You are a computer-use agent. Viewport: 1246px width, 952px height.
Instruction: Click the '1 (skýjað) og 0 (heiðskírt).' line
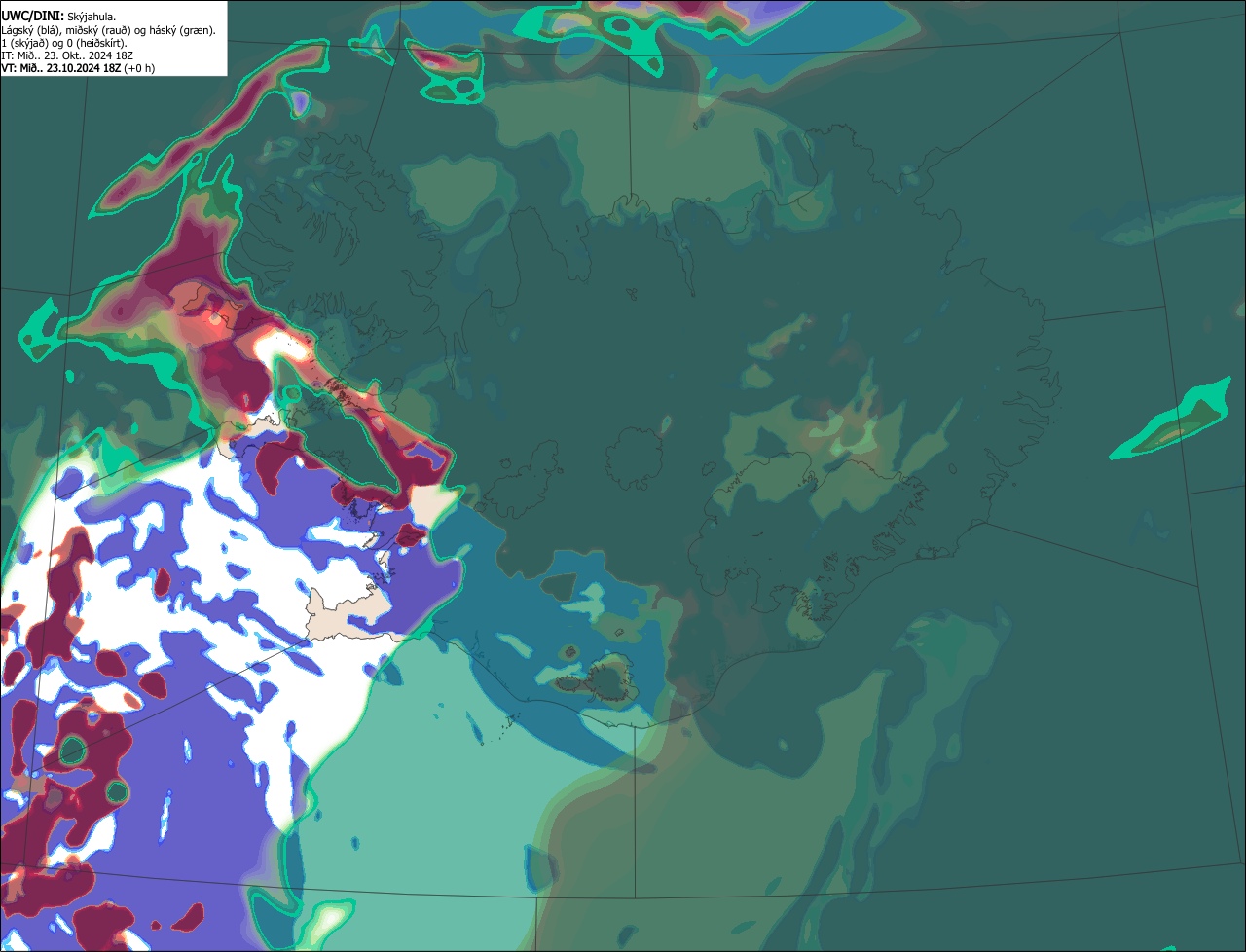coord(64,42)
